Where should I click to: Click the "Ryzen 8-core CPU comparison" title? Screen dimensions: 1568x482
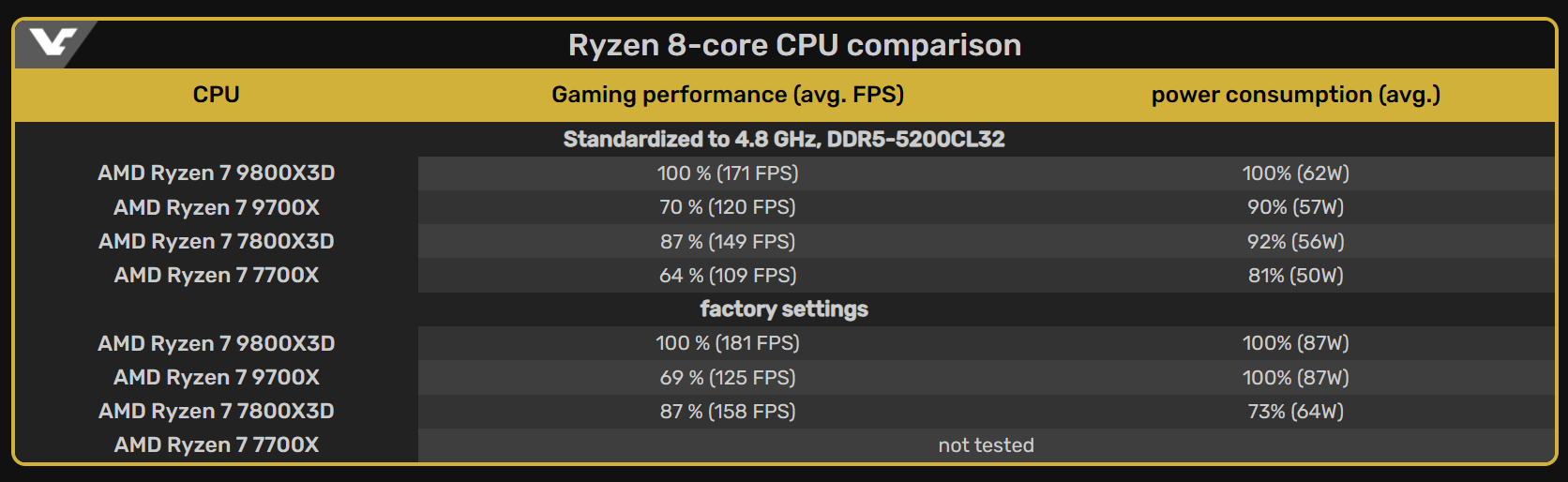(x=794, y=45)
